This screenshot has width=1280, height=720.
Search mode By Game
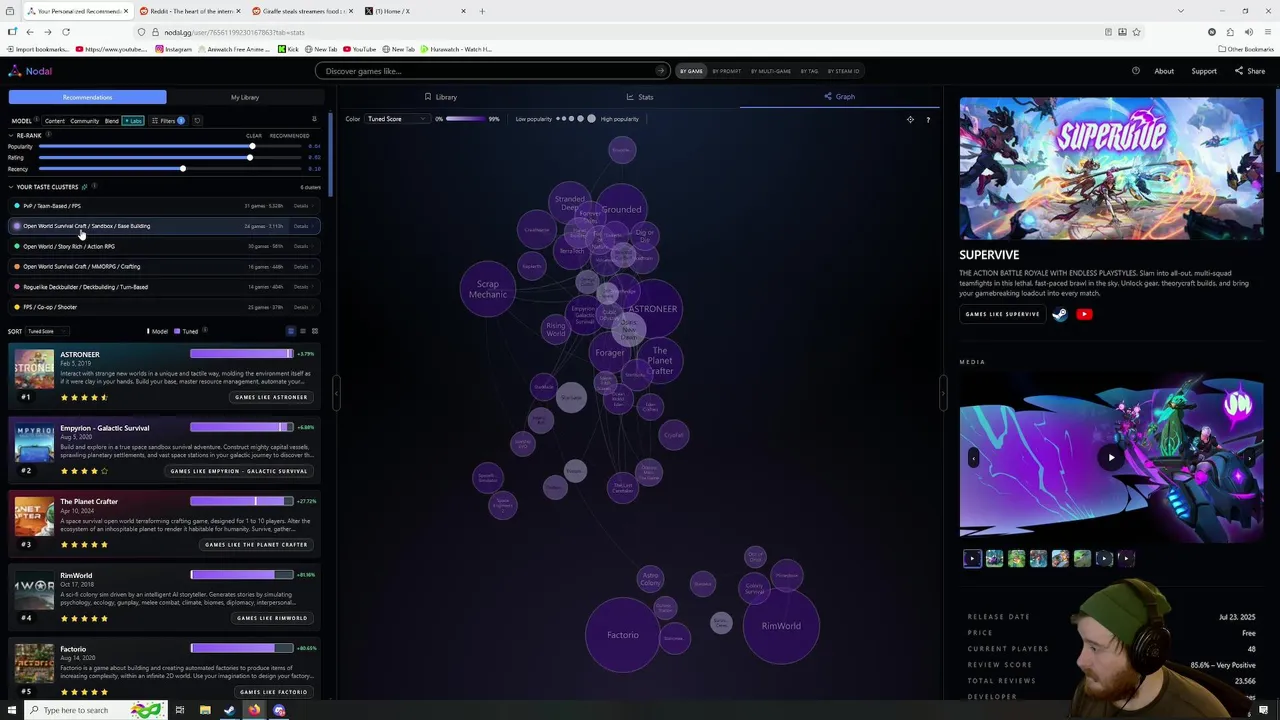[691, 71]
